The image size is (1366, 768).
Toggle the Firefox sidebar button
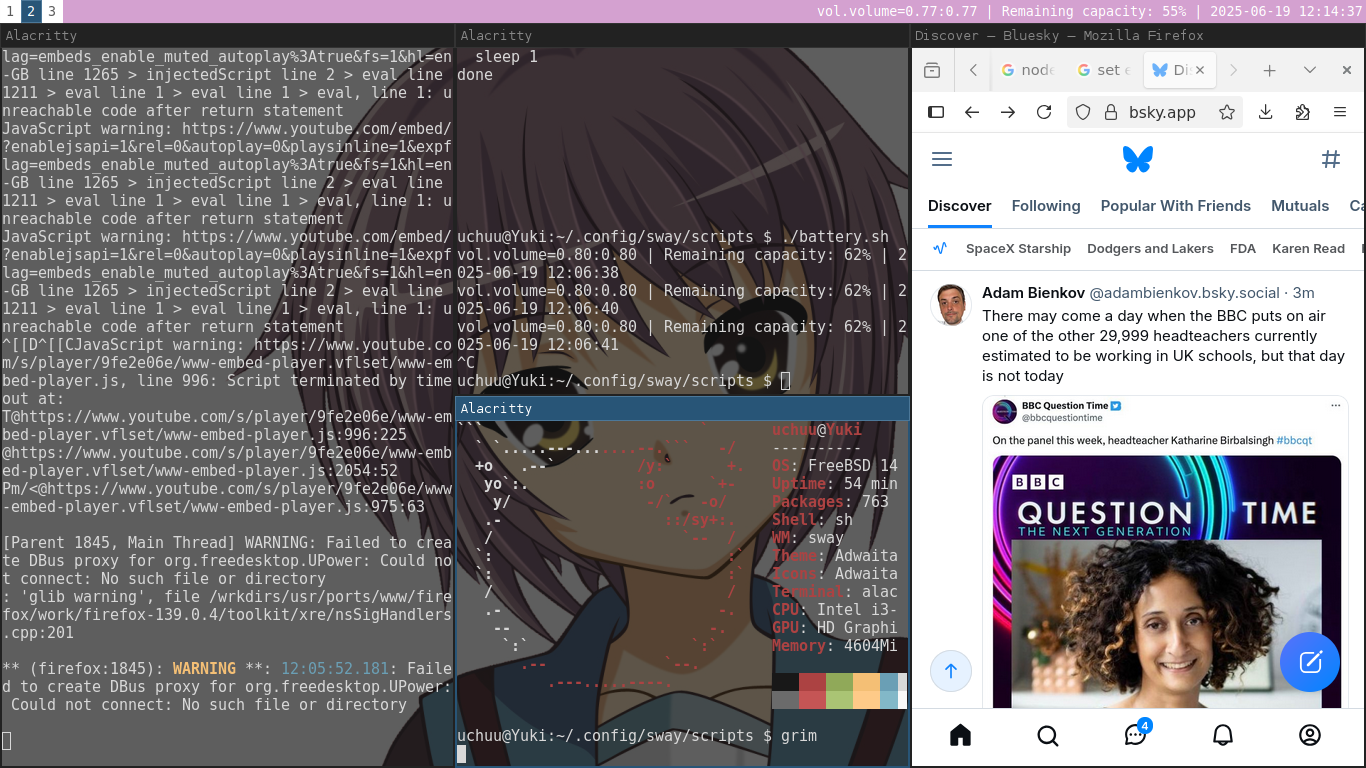pos(936,112)
